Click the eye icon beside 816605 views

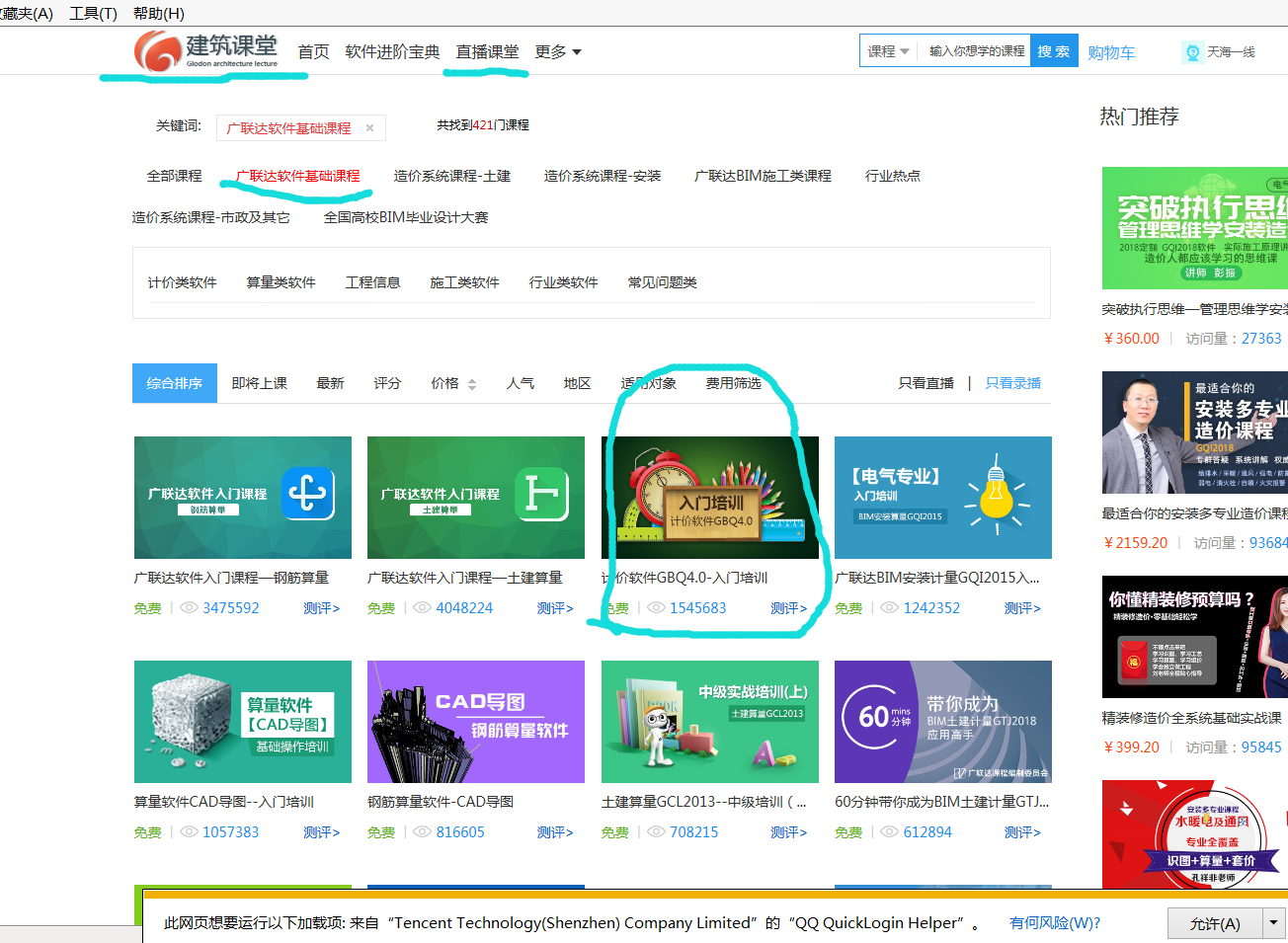(x=423, y=832)
